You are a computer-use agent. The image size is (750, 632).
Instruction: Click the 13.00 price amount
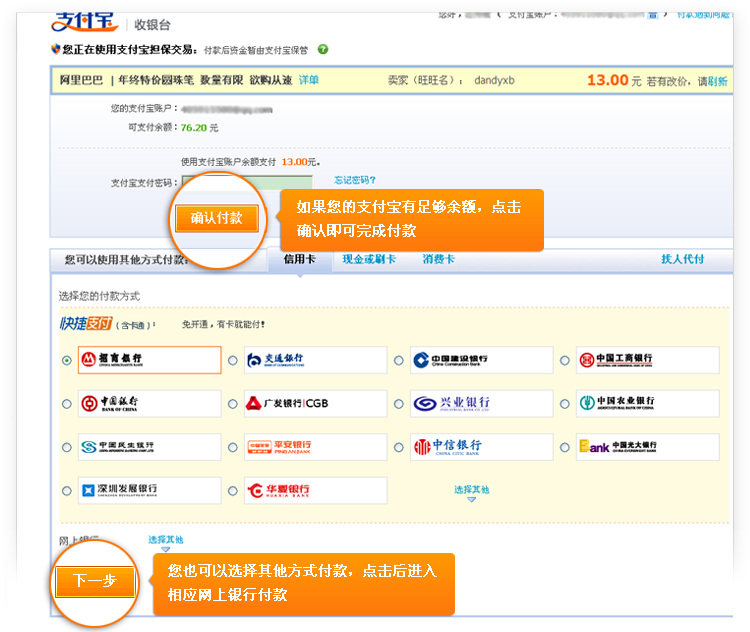click(607, 80)
